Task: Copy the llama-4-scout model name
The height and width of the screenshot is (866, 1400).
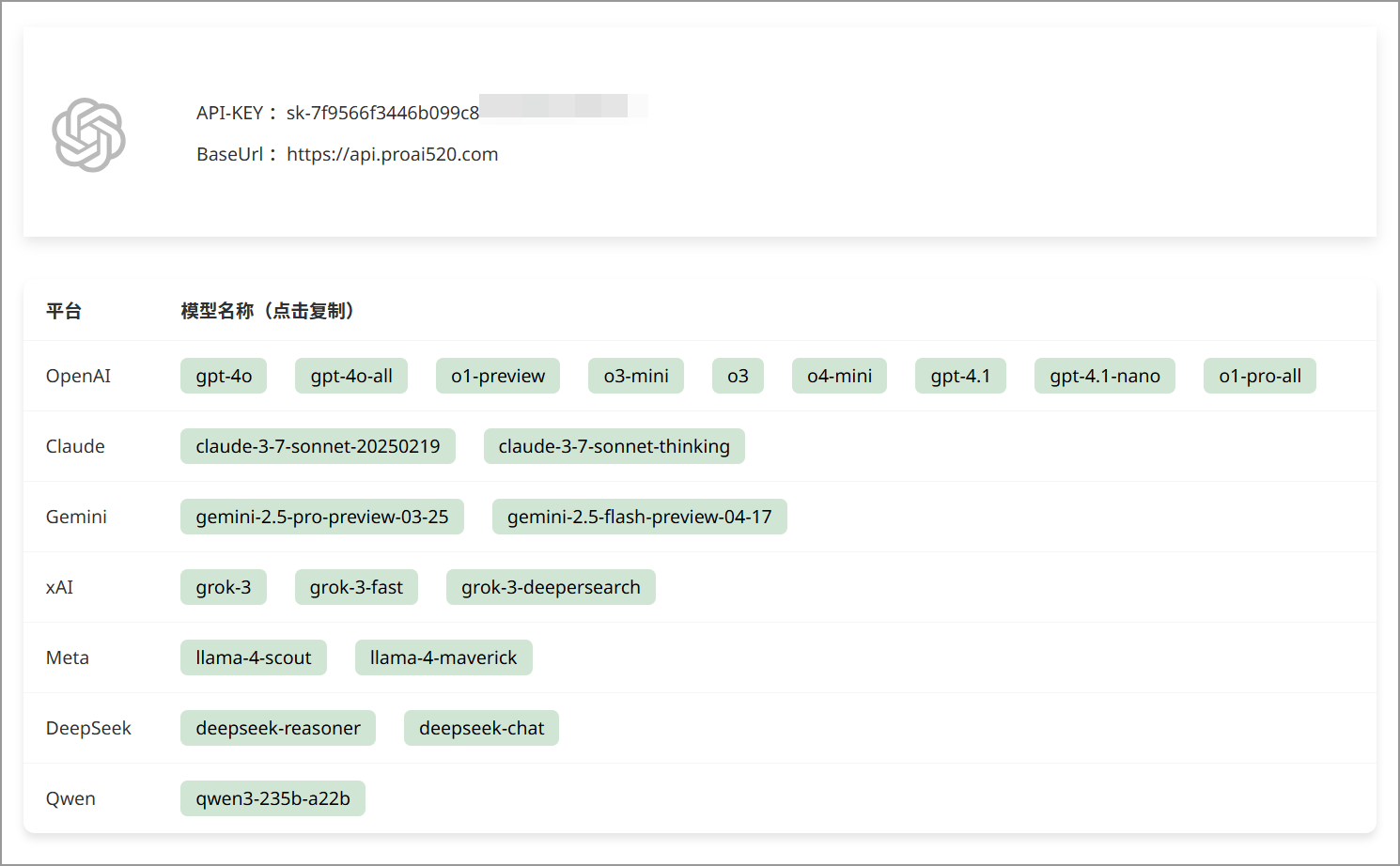Action: tap(254, 657)
